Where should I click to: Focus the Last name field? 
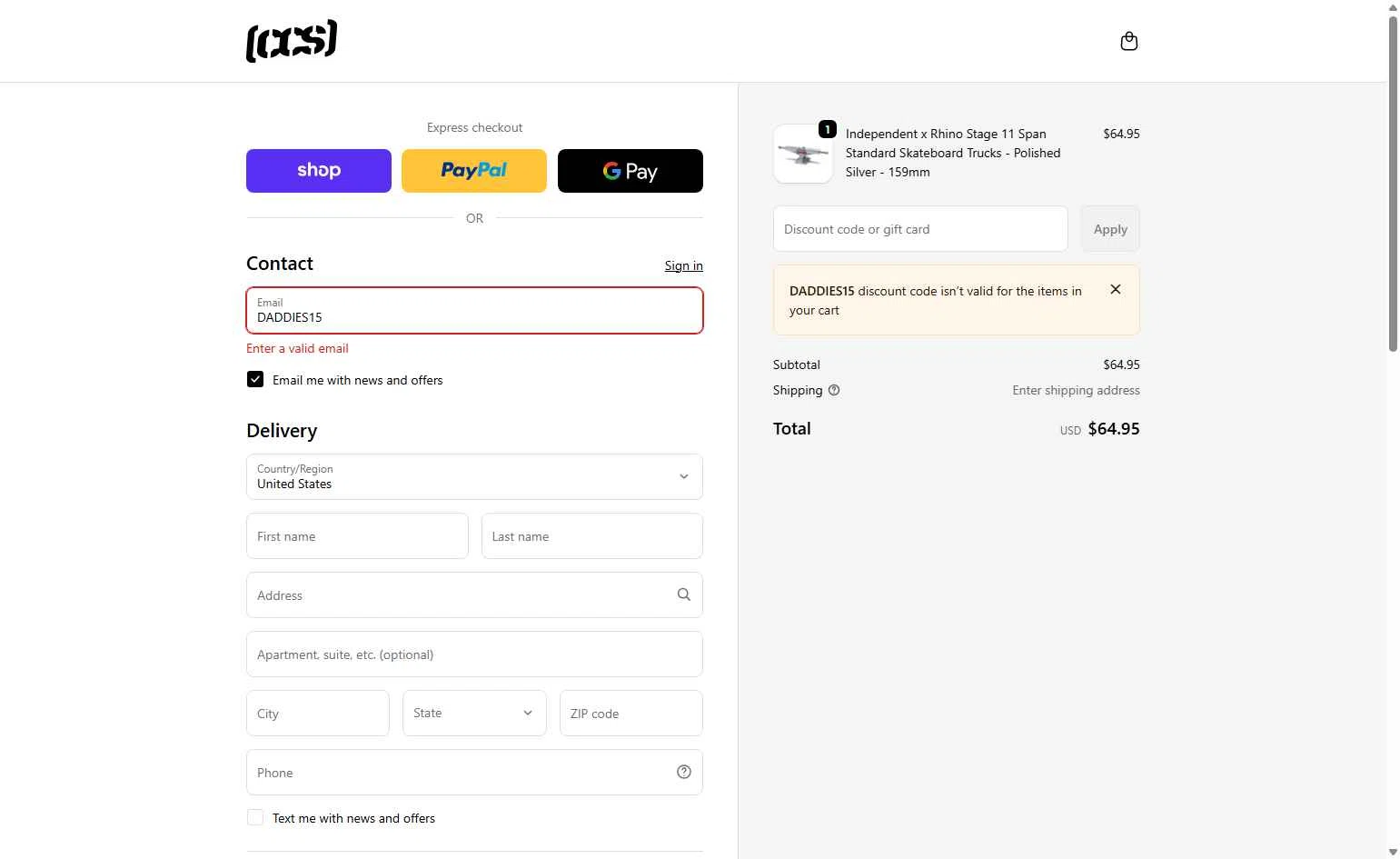tap(592, 535)
